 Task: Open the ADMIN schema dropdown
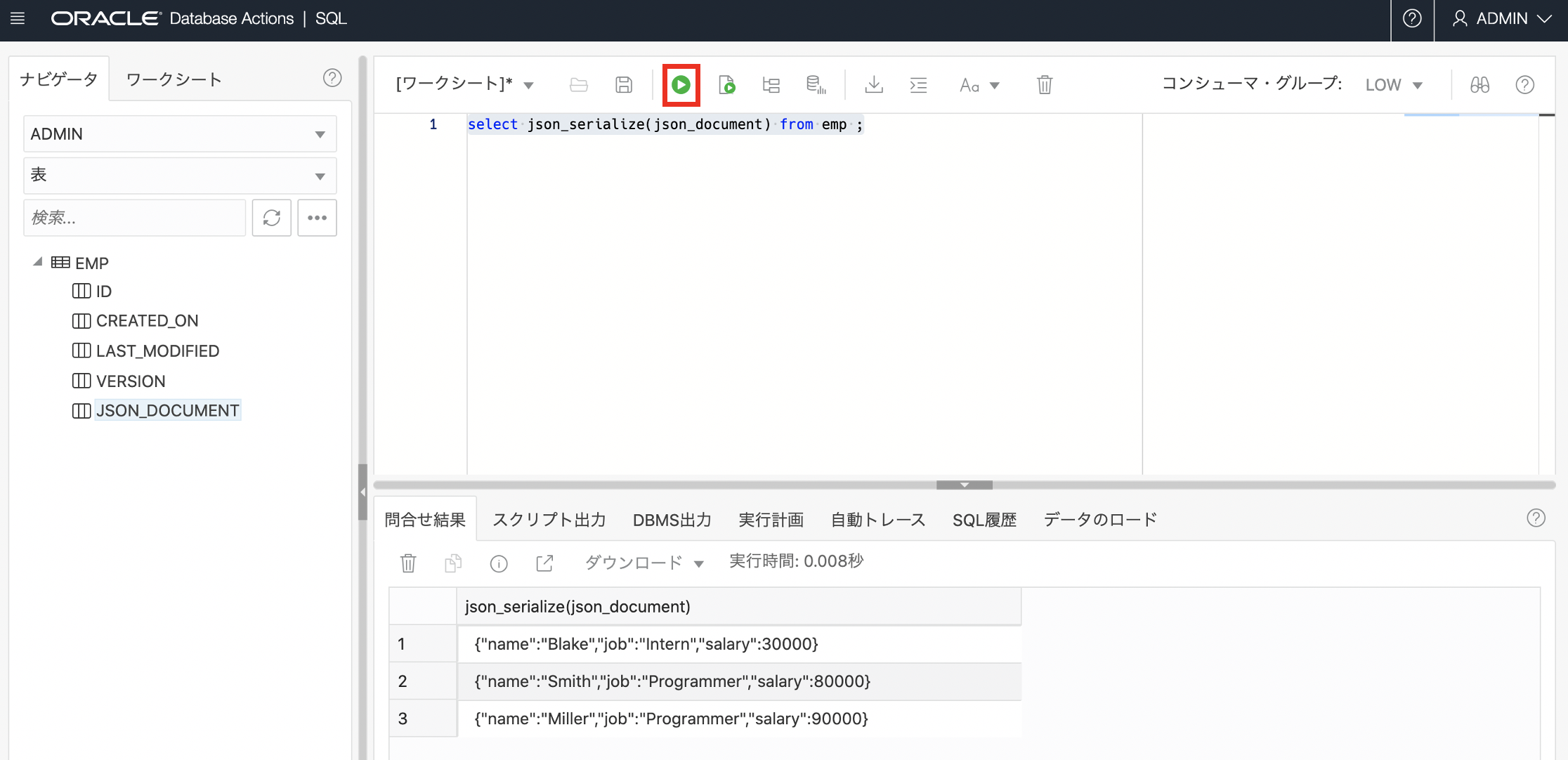coord(180,133)
